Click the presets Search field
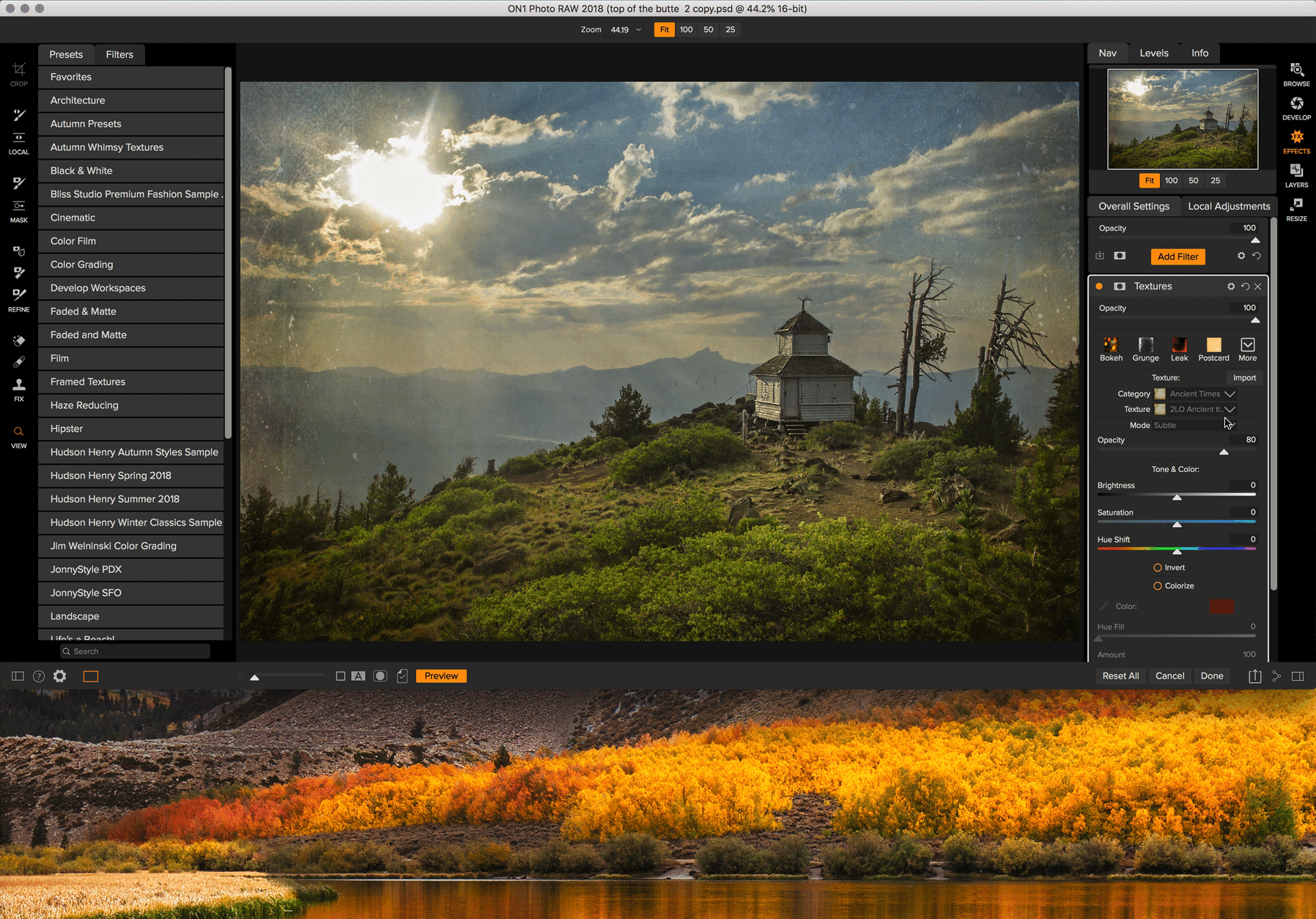The width and height of the screenshot is (1316, 919). [136, 652]
